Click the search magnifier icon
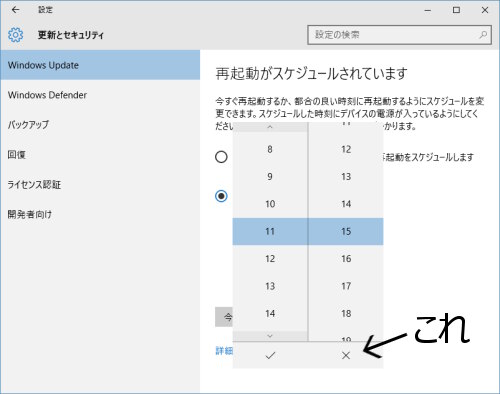Image resolution: width=500 pixels, height=394 pixels. click(483, 35)
